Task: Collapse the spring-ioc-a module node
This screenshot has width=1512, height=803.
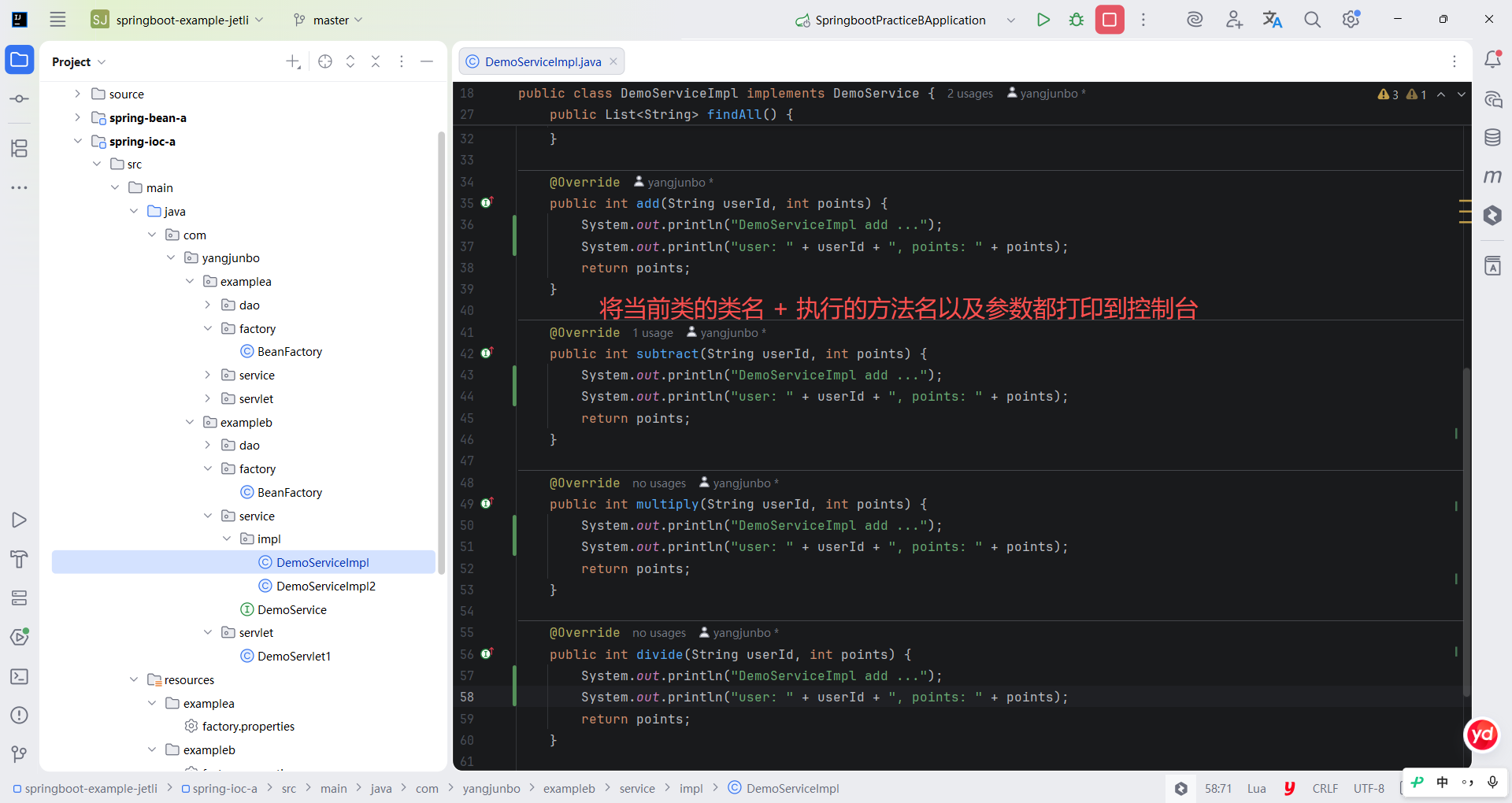Action: coord(77,141)
